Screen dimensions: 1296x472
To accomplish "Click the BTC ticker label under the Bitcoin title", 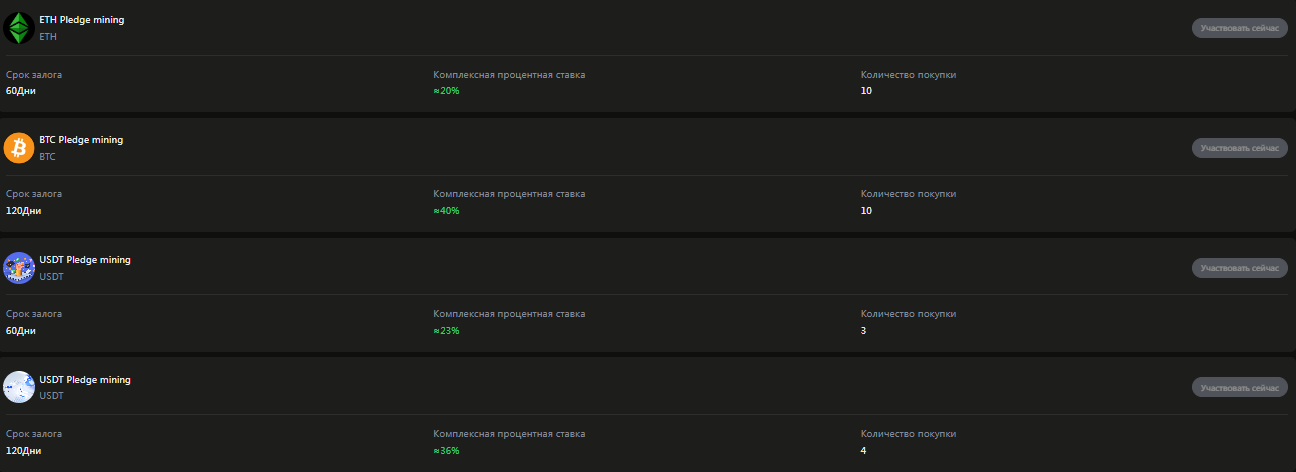I will [47, 157].
